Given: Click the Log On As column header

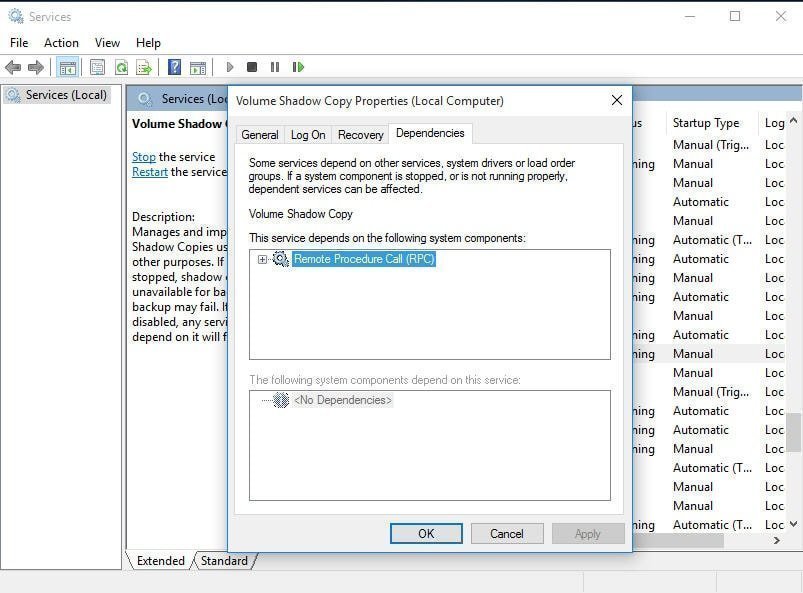Looking at the screenshot, I should point(774,123).
